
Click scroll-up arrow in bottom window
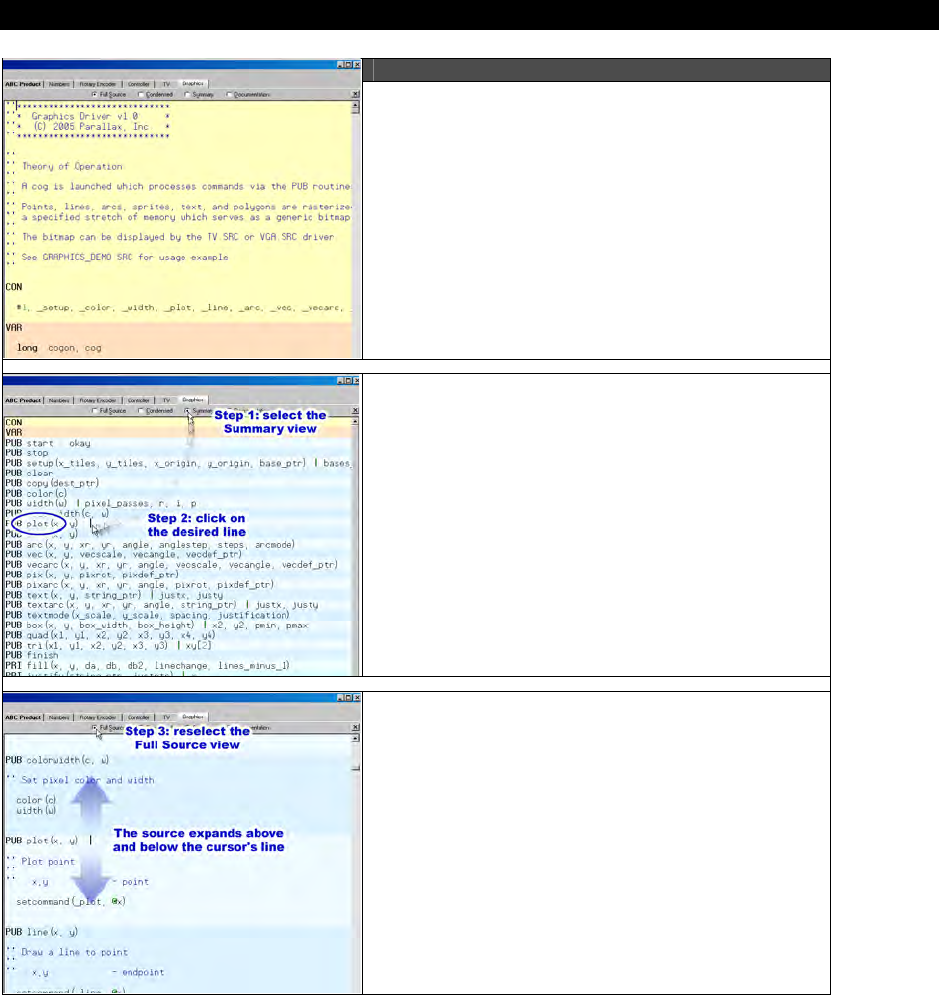tap(355, 738)
